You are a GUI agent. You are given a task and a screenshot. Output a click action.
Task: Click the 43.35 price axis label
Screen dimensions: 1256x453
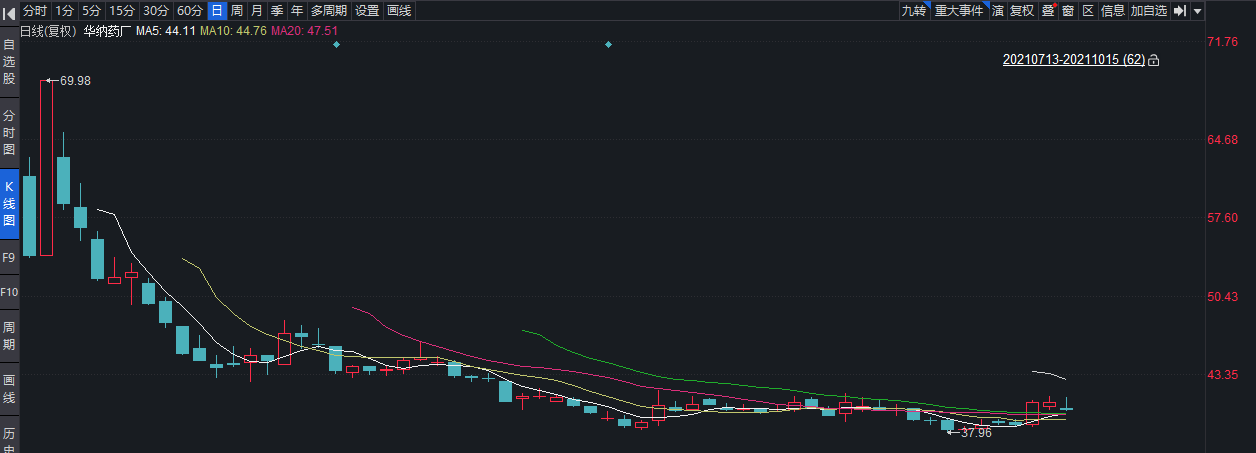[1223, 375]
